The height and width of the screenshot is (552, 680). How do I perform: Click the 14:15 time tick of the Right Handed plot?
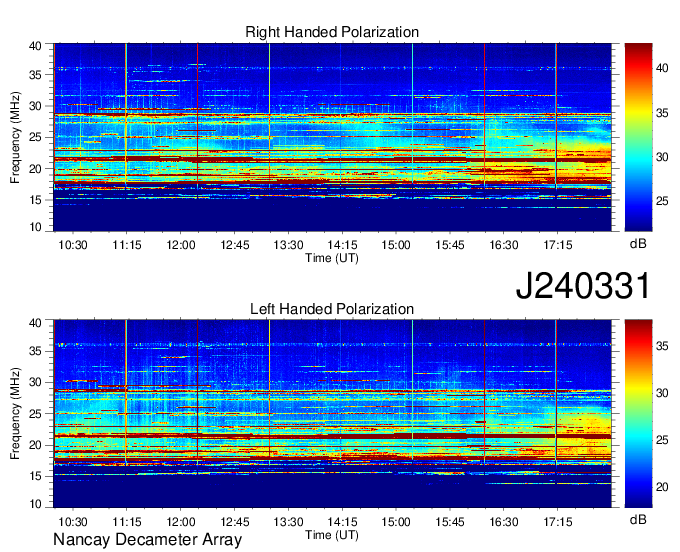[x=342, y=245]
